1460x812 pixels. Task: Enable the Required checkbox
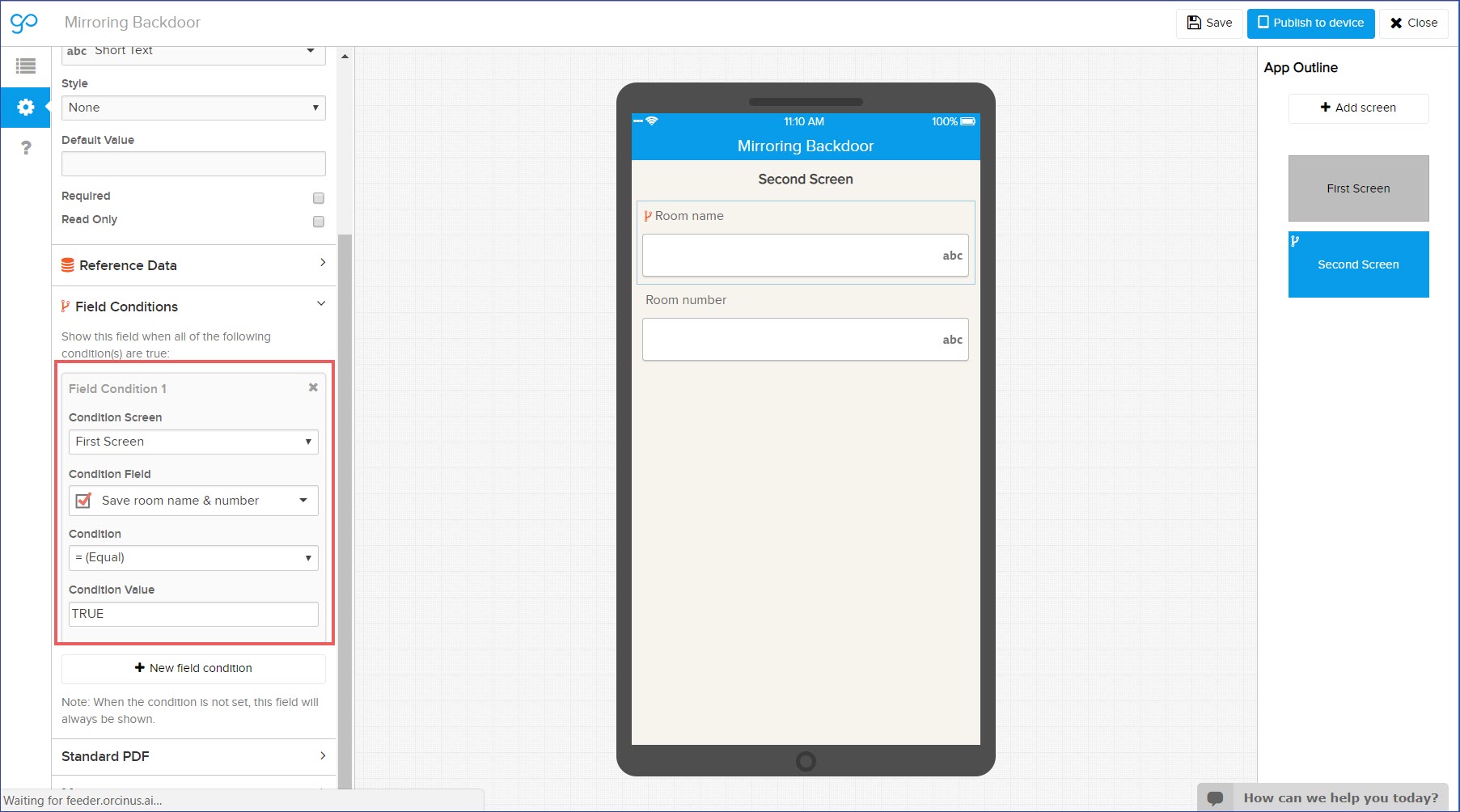(x=319, y=198)
